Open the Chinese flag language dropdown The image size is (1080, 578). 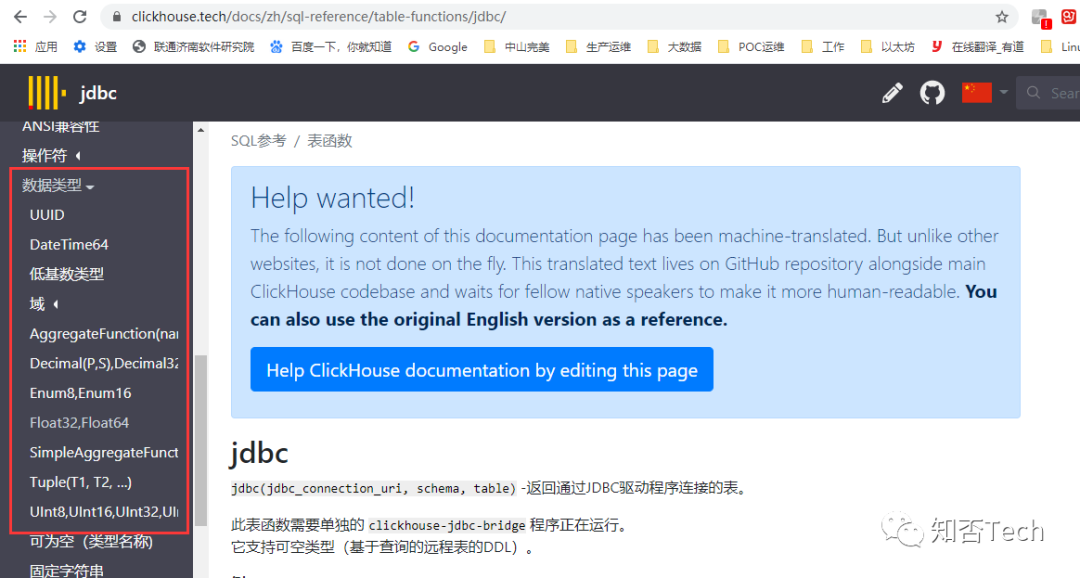(x=985, y=92)
